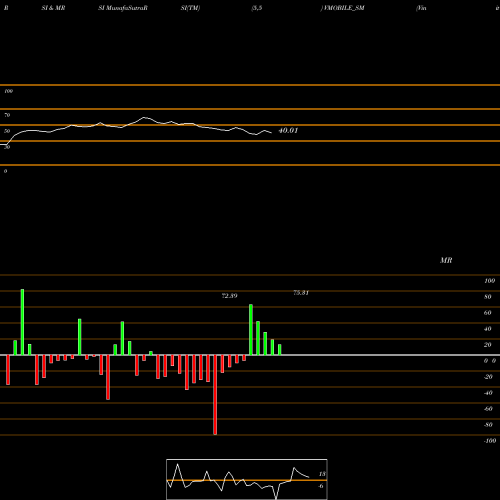Click the MR axis label 60
The image size is (500, 500).
(x=487, y=313)
